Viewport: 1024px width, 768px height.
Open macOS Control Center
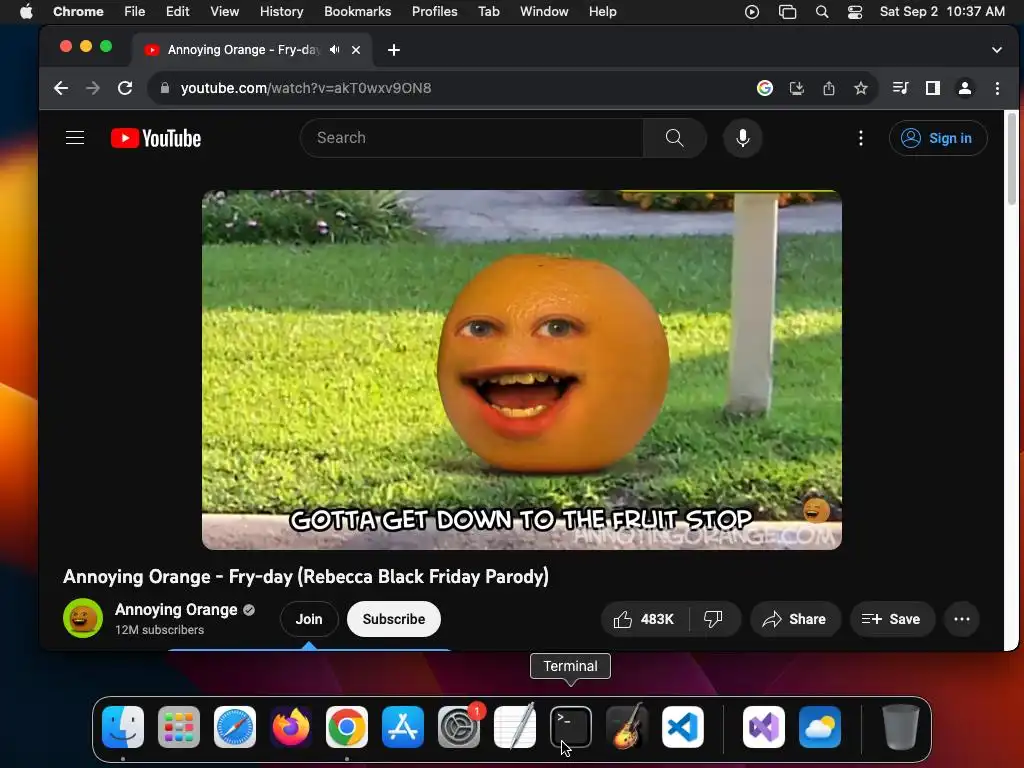coord(854,12)
